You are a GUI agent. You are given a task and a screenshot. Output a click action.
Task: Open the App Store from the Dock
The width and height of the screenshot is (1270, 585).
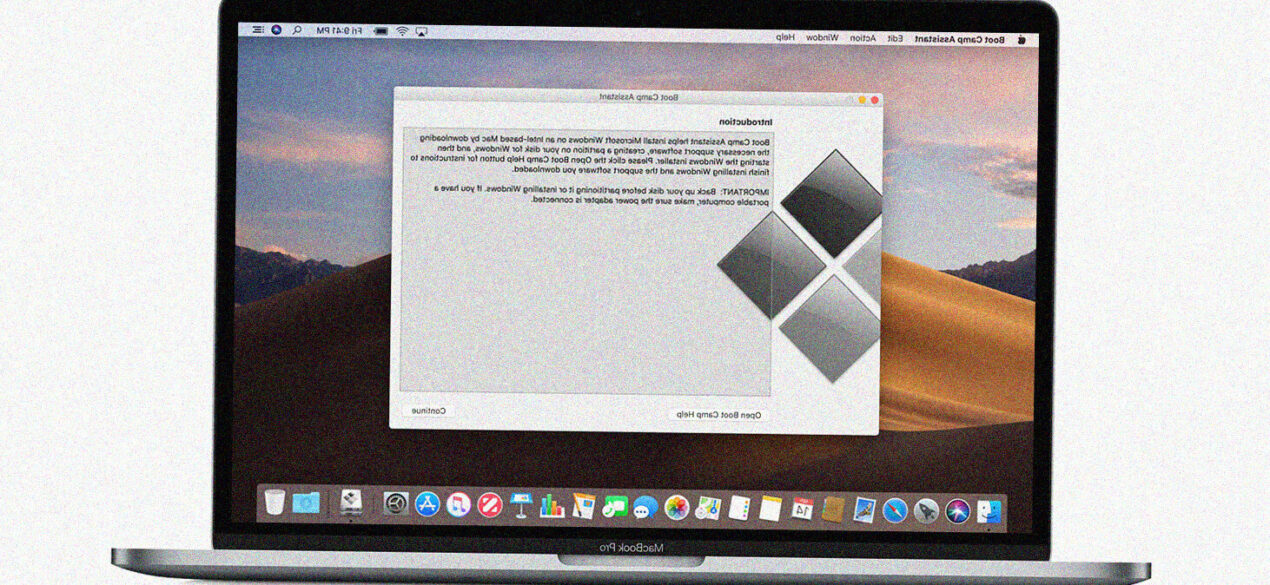426,506
